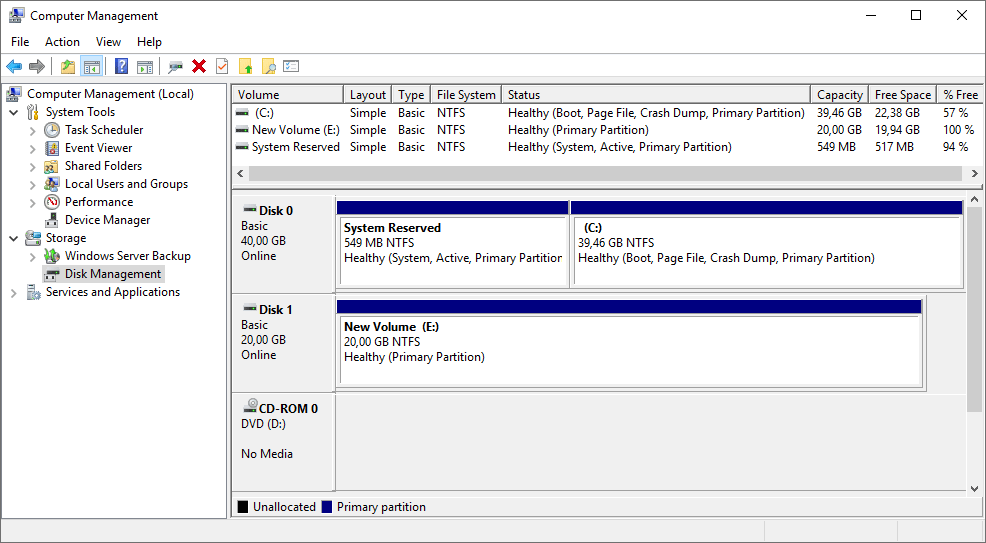Select Event Viewer in the tree
Image resolution: width=986 pixels, height=543 pixels.
tap(98, 148)
